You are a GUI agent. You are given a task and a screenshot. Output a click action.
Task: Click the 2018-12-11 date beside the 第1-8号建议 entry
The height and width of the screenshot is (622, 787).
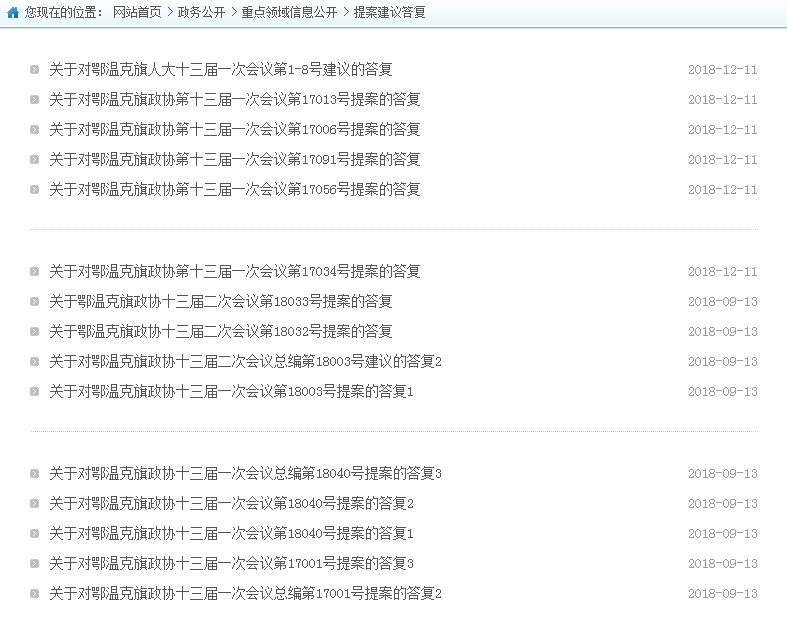coord(722,70)
